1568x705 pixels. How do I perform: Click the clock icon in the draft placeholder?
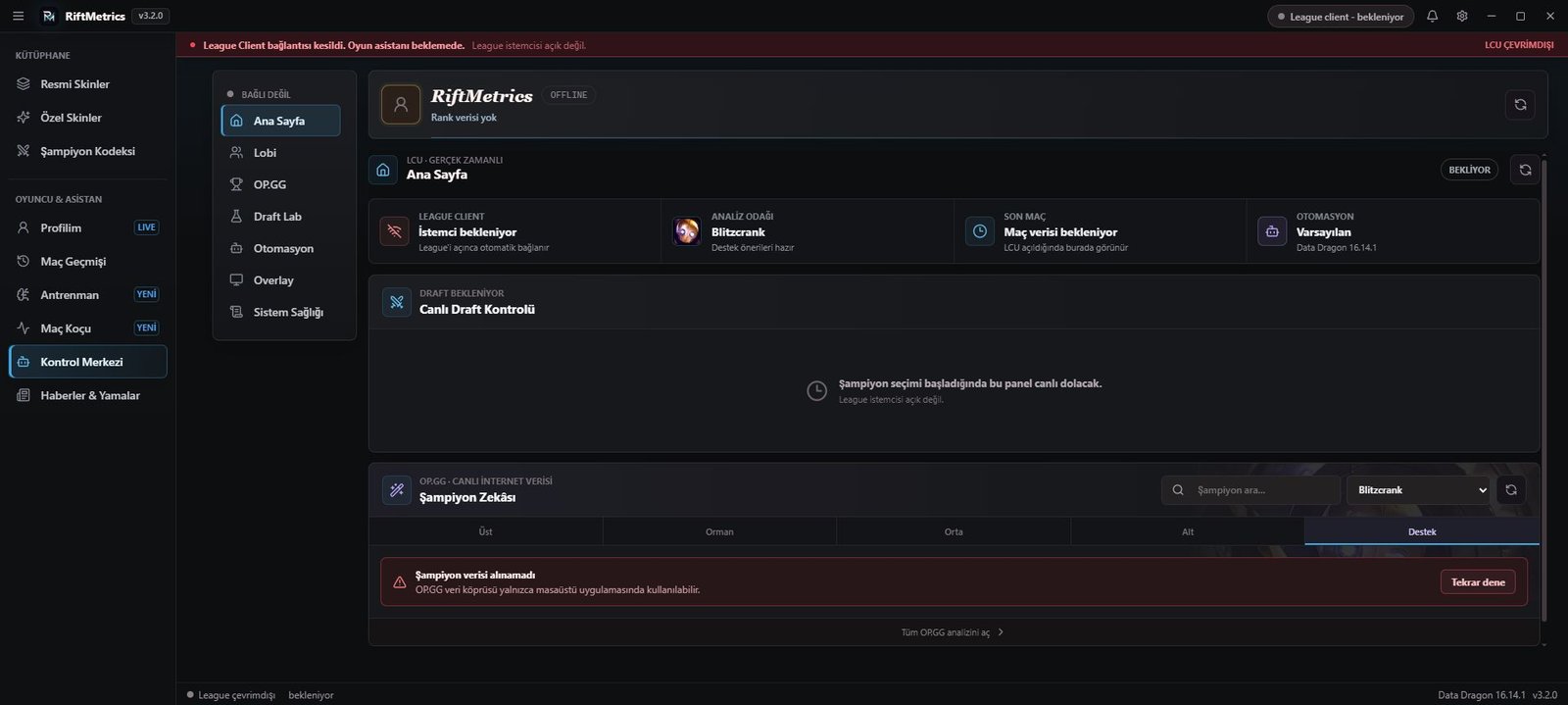pos(816,390)
